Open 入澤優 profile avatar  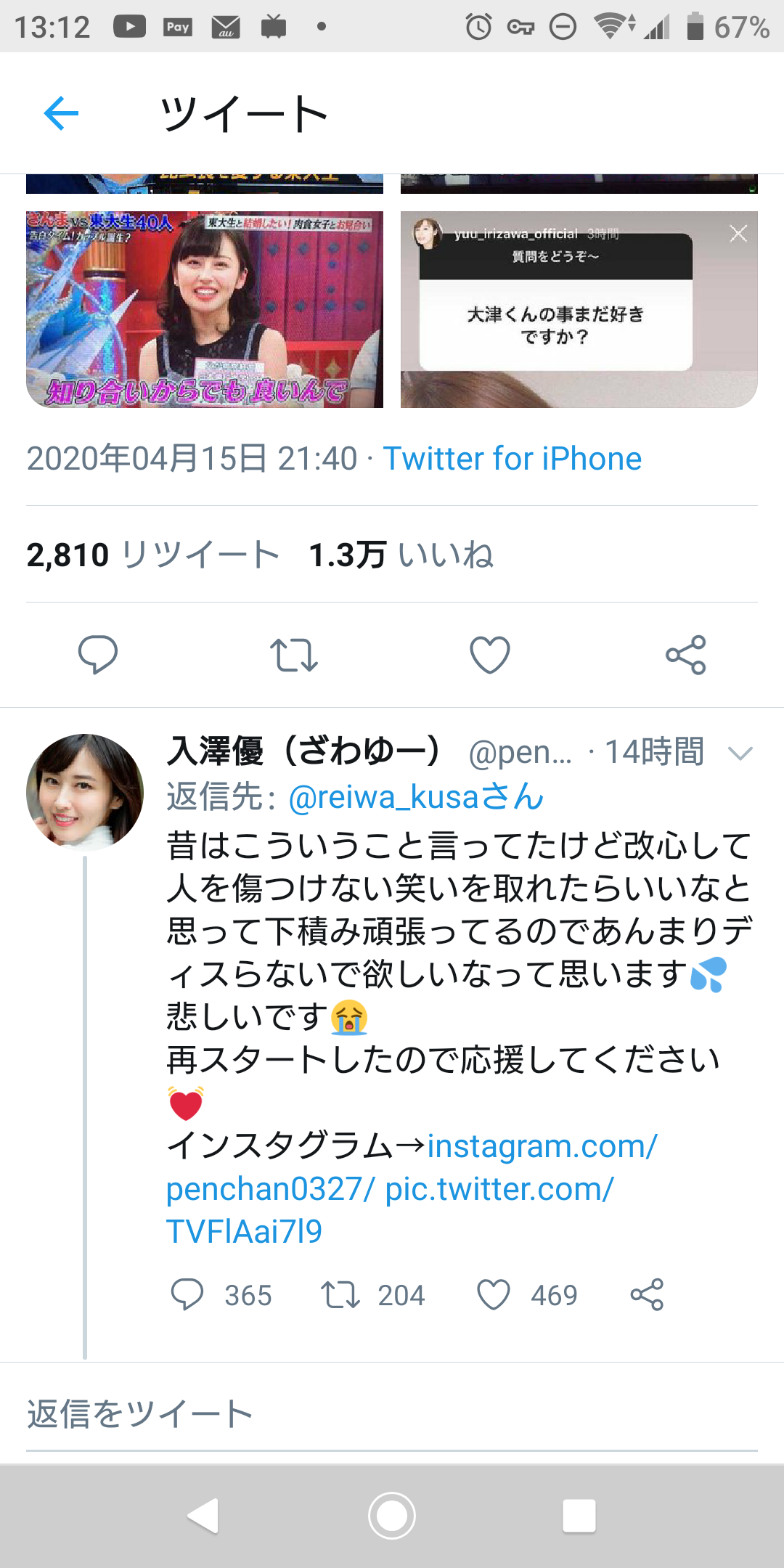point(85,792)
